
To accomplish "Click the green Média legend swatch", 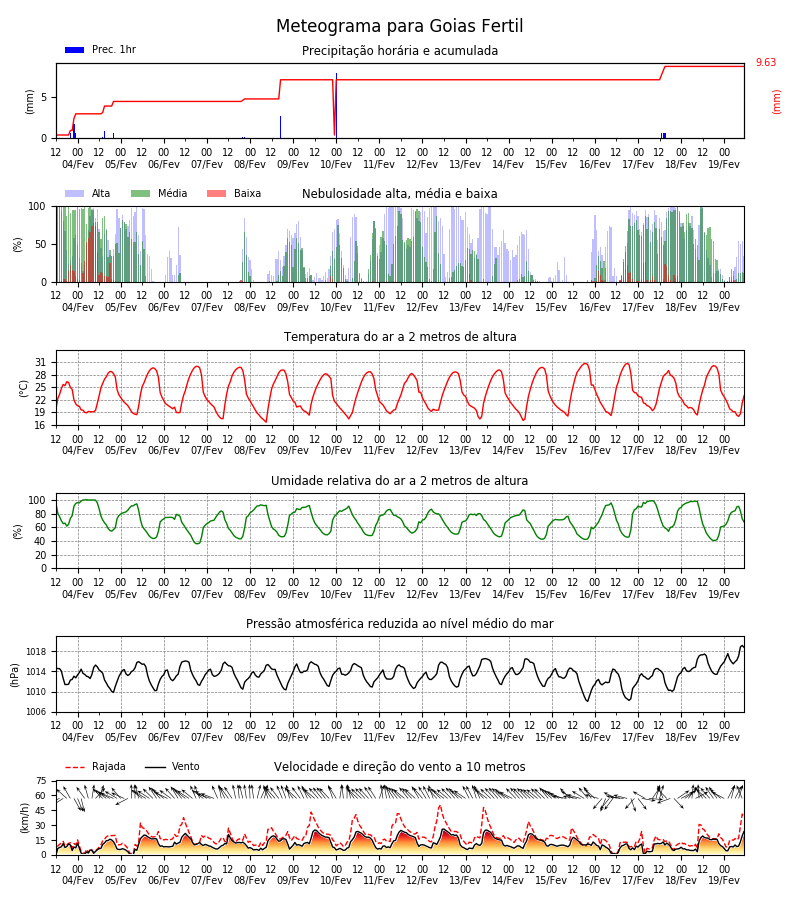I will tap(141, 193).
